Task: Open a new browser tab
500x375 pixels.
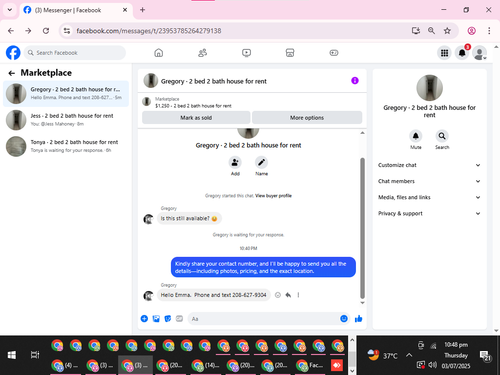Action: click(x=142, y=10)
